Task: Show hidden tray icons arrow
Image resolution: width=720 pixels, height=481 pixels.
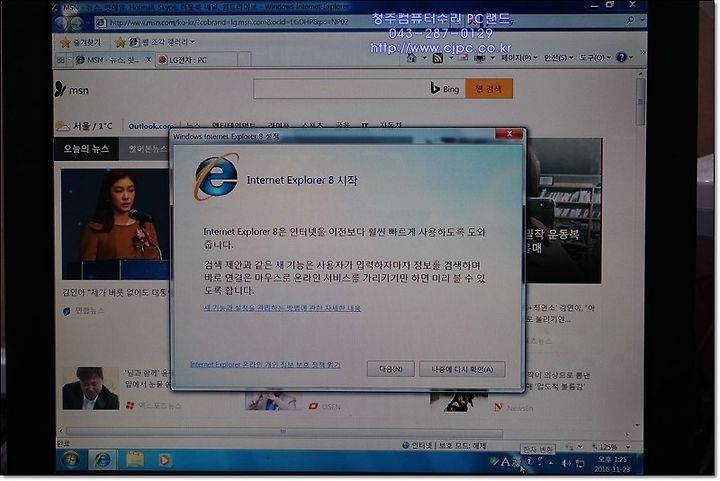Action: (x=551, y=463)
